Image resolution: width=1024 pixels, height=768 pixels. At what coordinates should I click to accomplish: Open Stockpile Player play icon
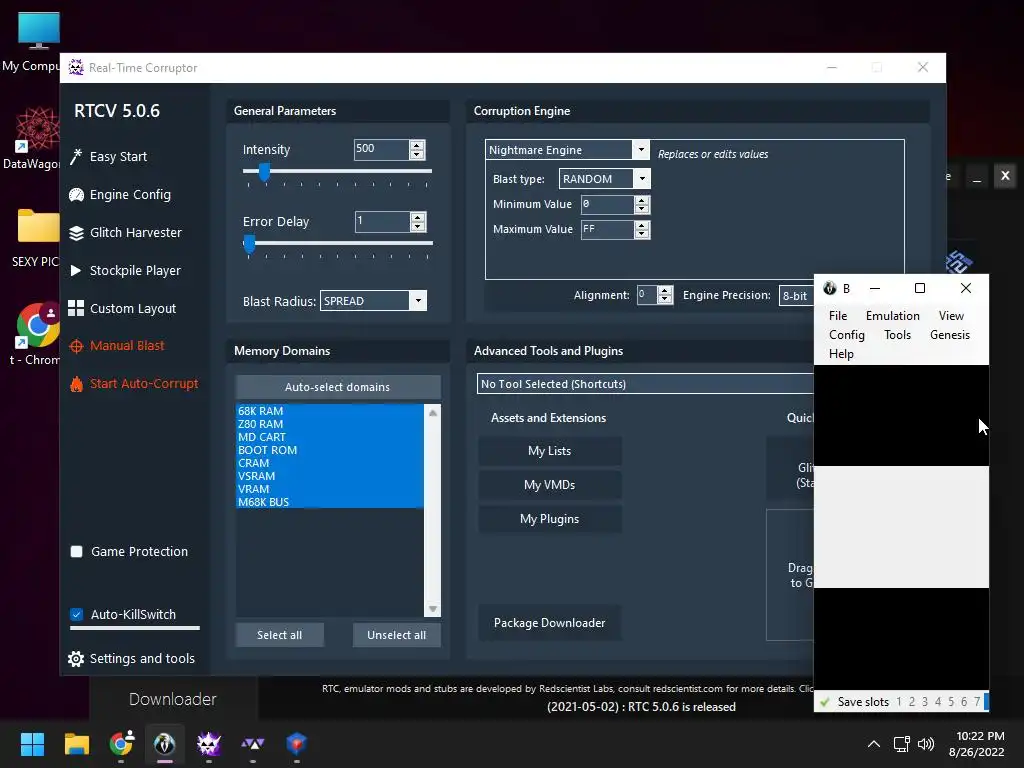(76, 270)
